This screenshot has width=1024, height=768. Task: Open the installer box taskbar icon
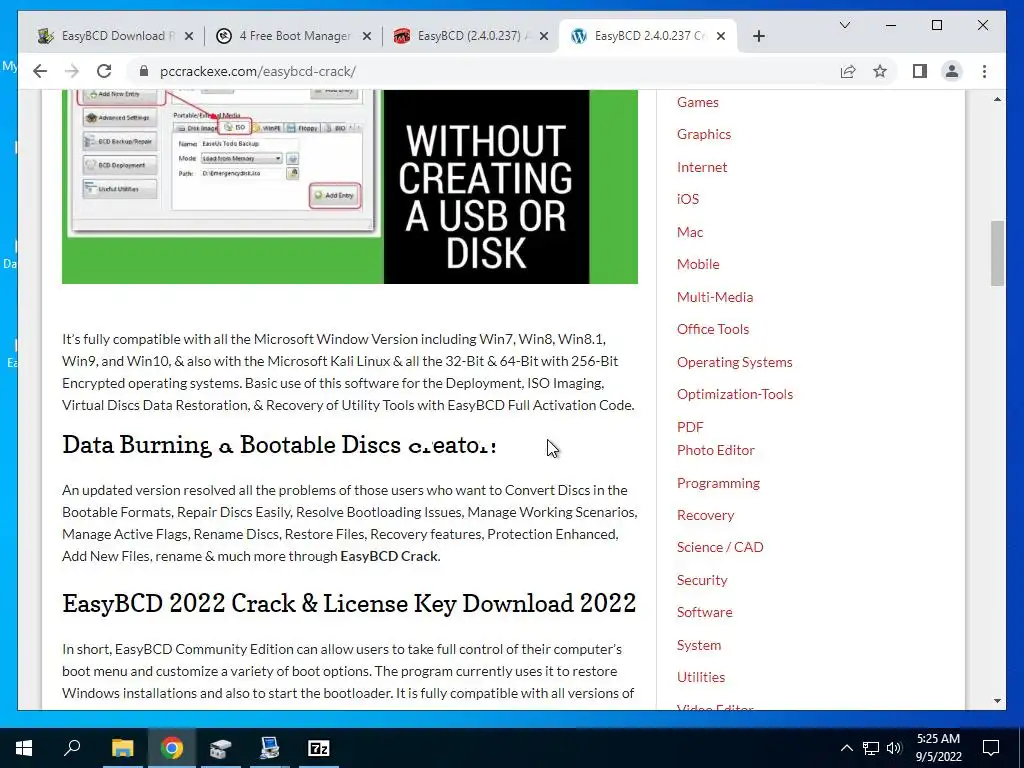pos(220,748)
